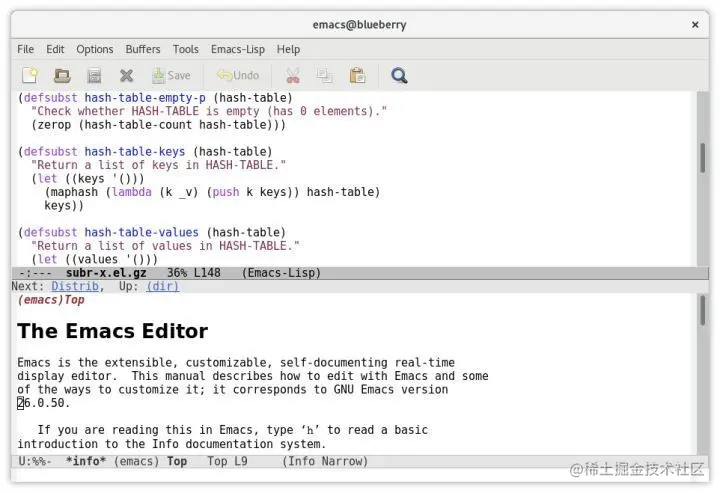Click the (Emacs-Lisp) mode indicator
Viewport: 720px width, 493px height.
click(281, 273)
